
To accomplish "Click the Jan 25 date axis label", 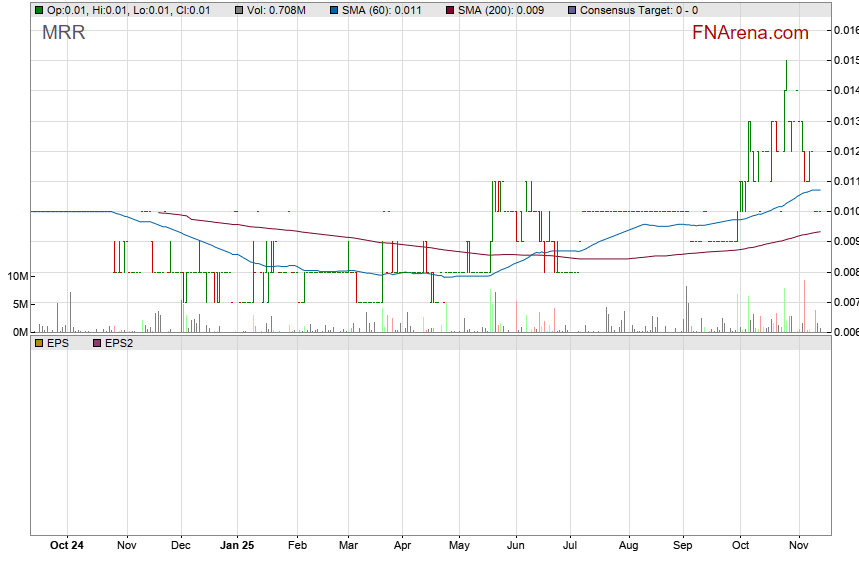I will (x=237, y=546).
